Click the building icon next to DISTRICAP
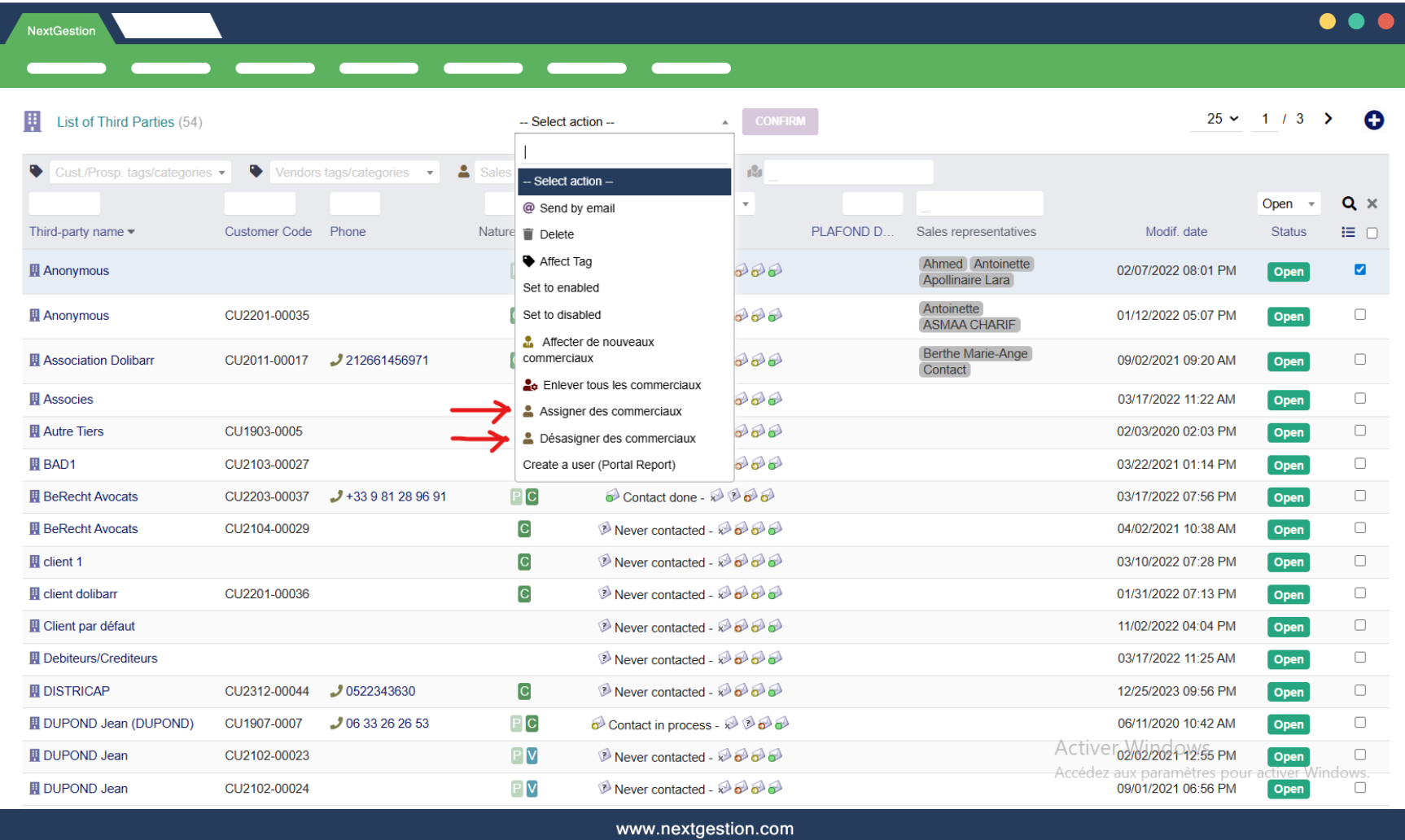 34,691
